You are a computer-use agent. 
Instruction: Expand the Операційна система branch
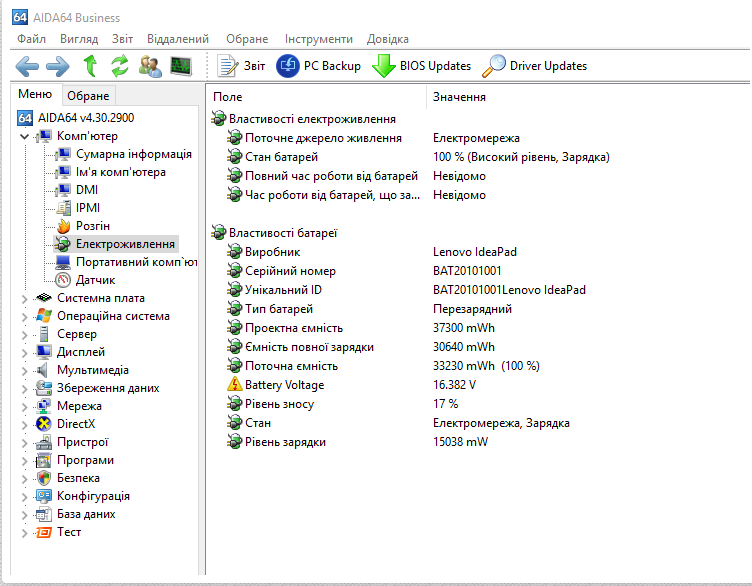coord(24,316)
